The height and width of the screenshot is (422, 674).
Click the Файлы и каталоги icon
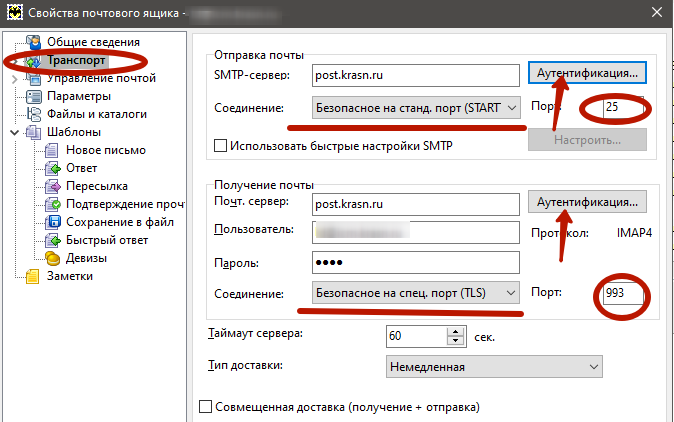[35, 114]
